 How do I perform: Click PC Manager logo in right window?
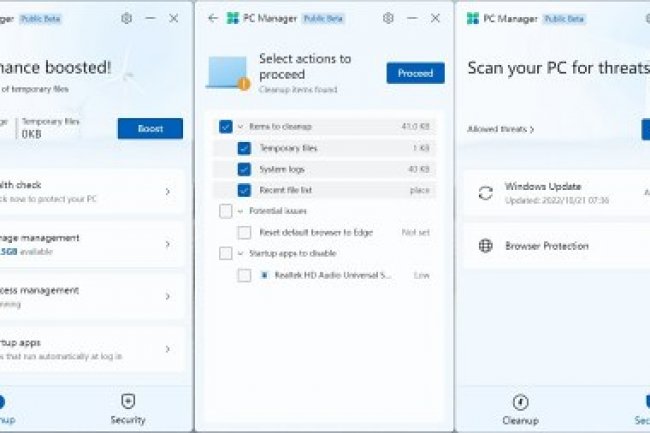click(x=473, y=18)
